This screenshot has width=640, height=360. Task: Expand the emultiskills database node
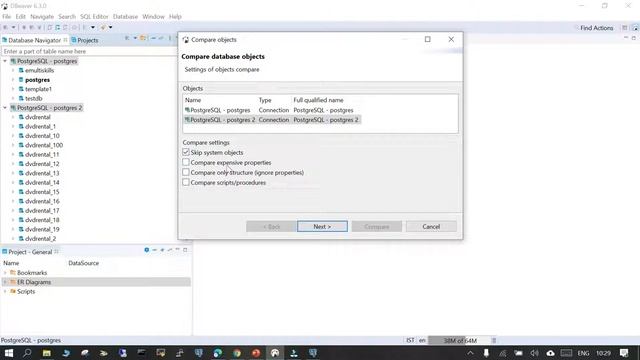[13, 70]
